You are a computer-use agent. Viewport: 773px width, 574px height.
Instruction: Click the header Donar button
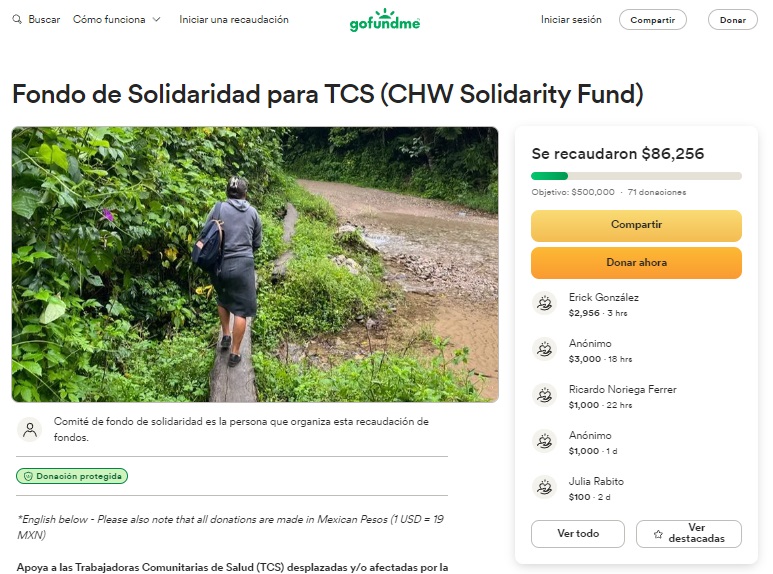[733, 20]
